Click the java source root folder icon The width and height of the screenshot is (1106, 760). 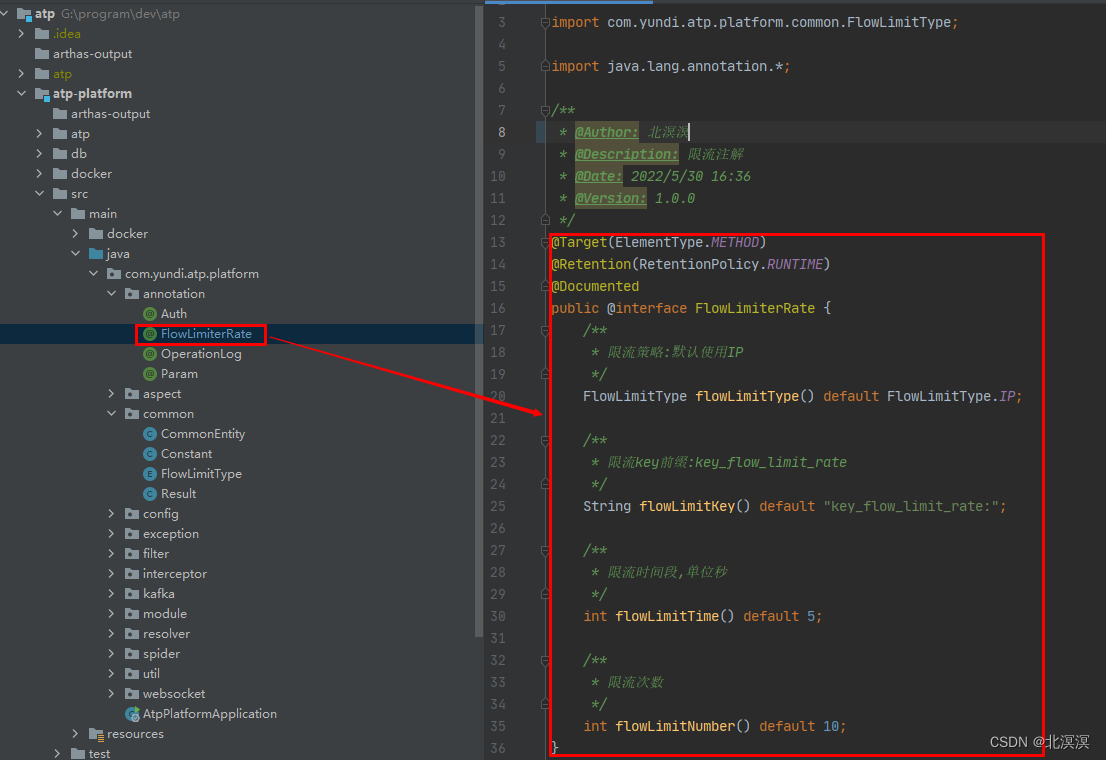pyautogui.click(x=96, y=253)
